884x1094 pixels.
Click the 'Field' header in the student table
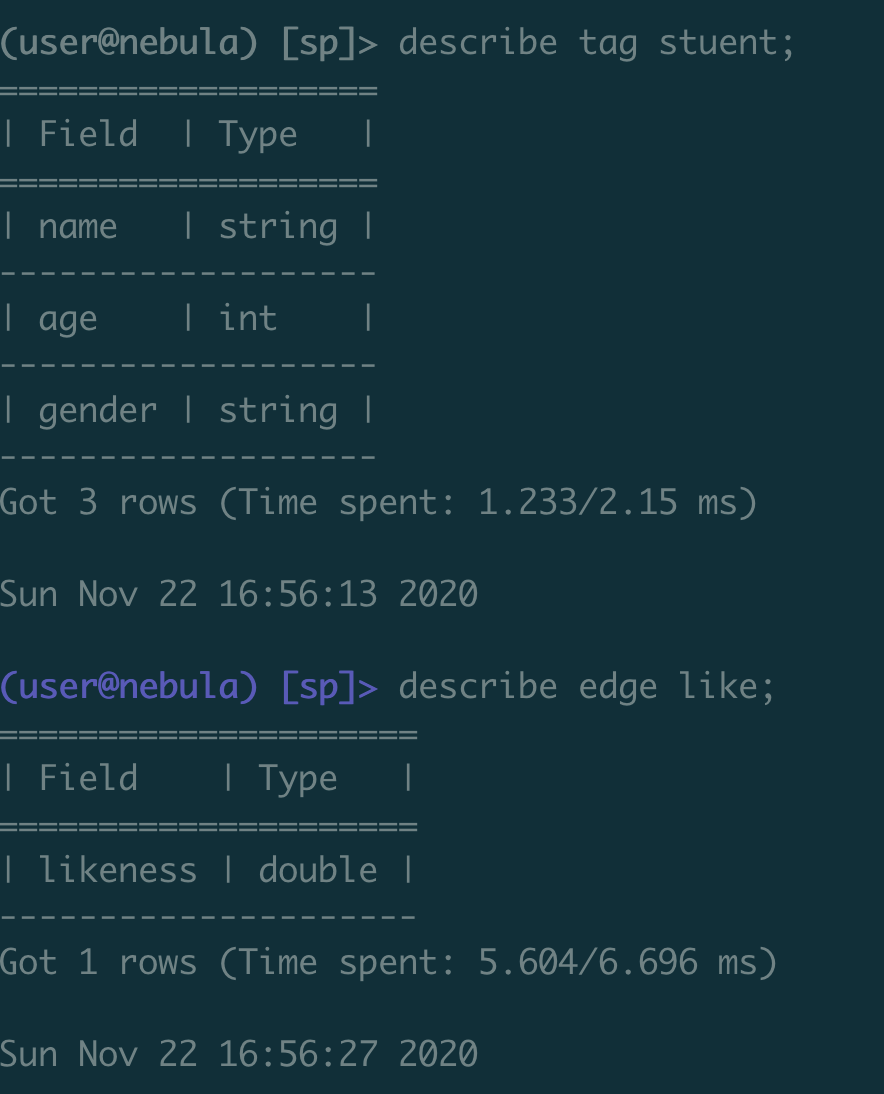pos(88,135)
